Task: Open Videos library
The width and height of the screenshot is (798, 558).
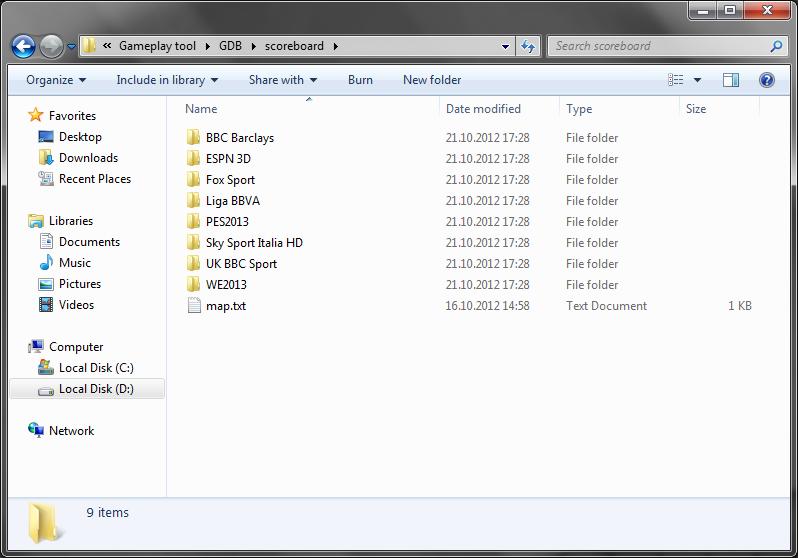Action: tap(76, 304)
